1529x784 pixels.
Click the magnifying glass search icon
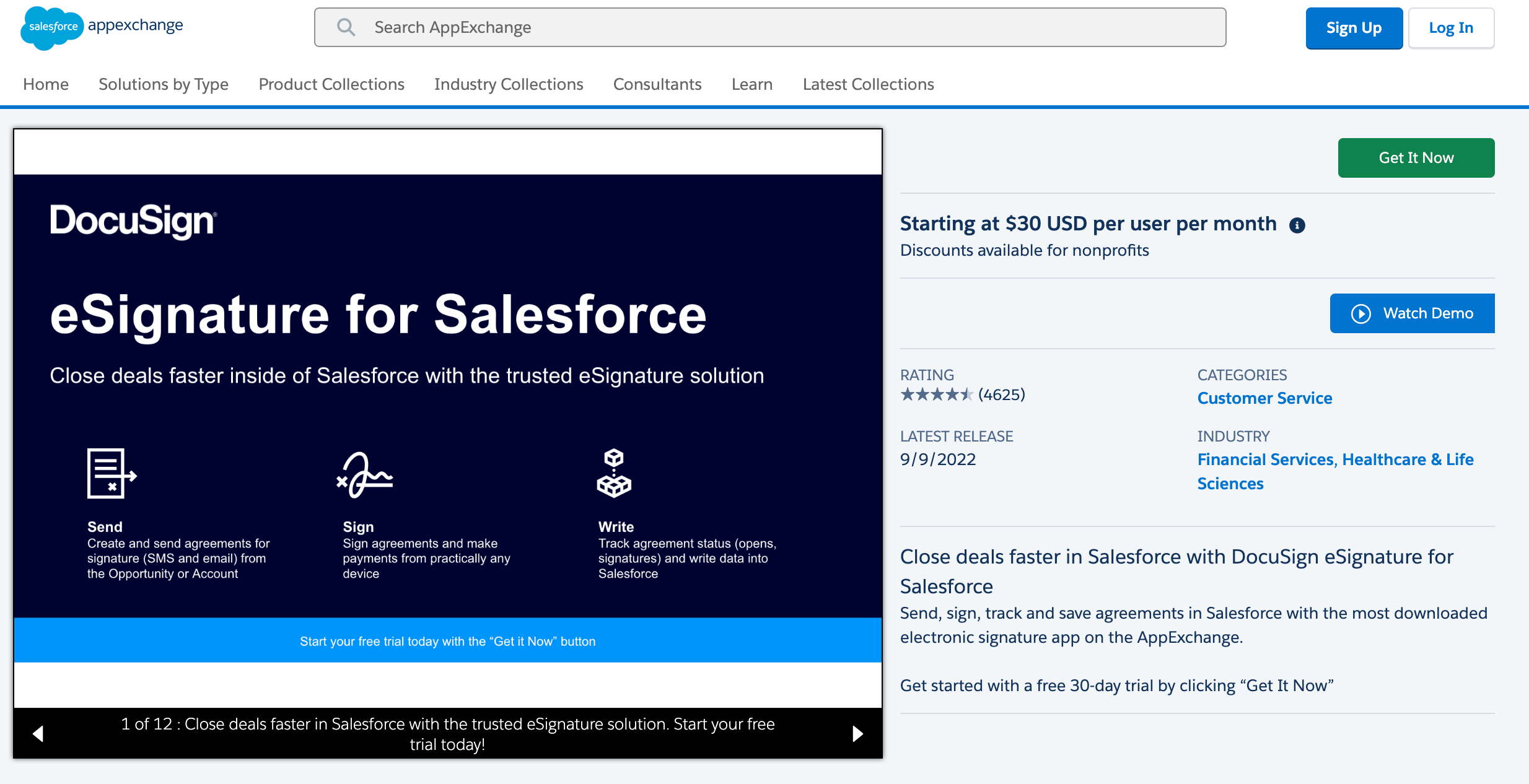[346, 27]
